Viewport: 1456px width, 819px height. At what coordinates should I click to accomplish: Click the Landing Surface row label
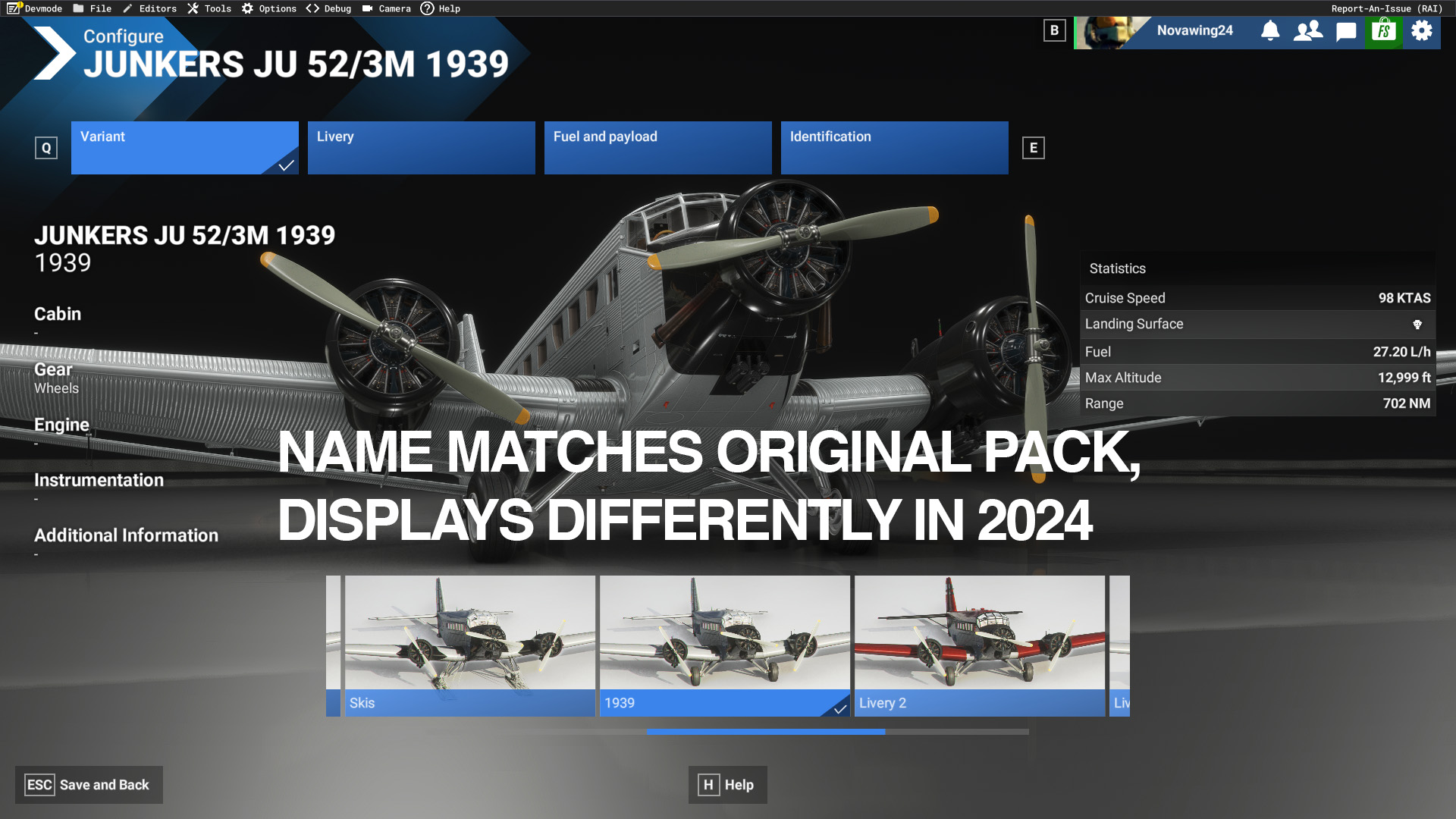pos(1134,324)
